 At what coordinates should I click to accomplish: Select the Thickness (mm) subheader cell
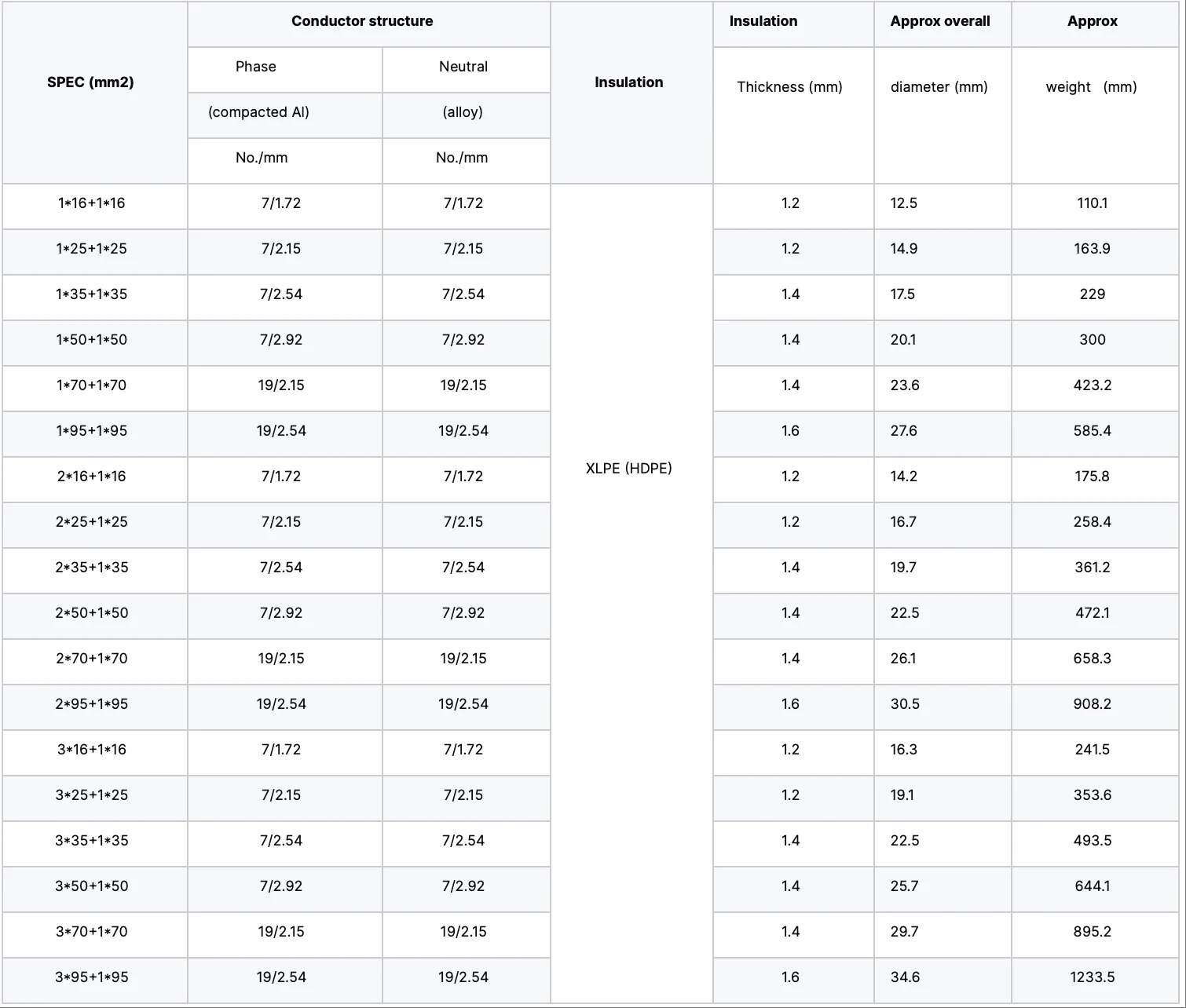(x=789, y=87)
